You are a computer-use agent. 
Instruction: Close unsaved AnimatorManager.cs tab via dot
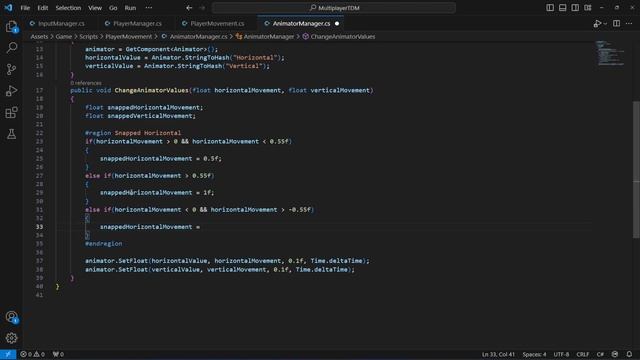click(337, 24)
